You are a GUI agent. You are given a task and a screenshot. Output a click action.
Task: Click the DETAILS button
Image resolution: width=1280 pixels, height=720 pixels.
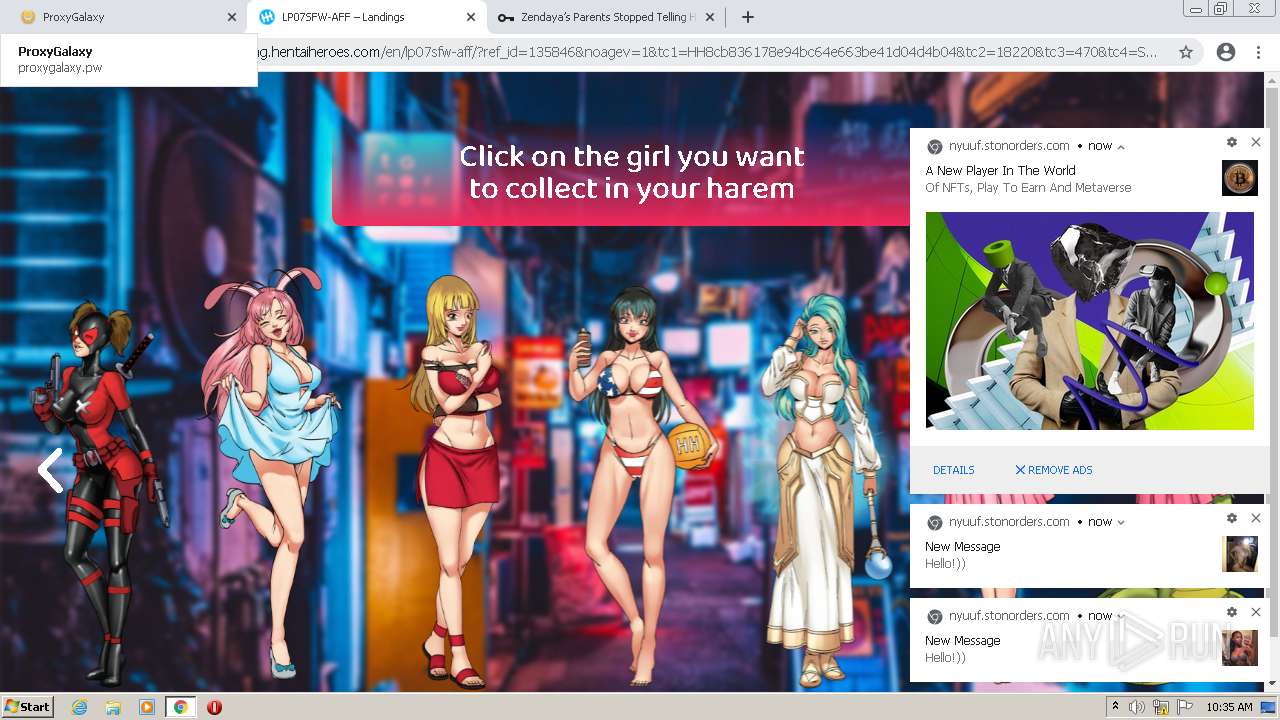coord(953,470)
